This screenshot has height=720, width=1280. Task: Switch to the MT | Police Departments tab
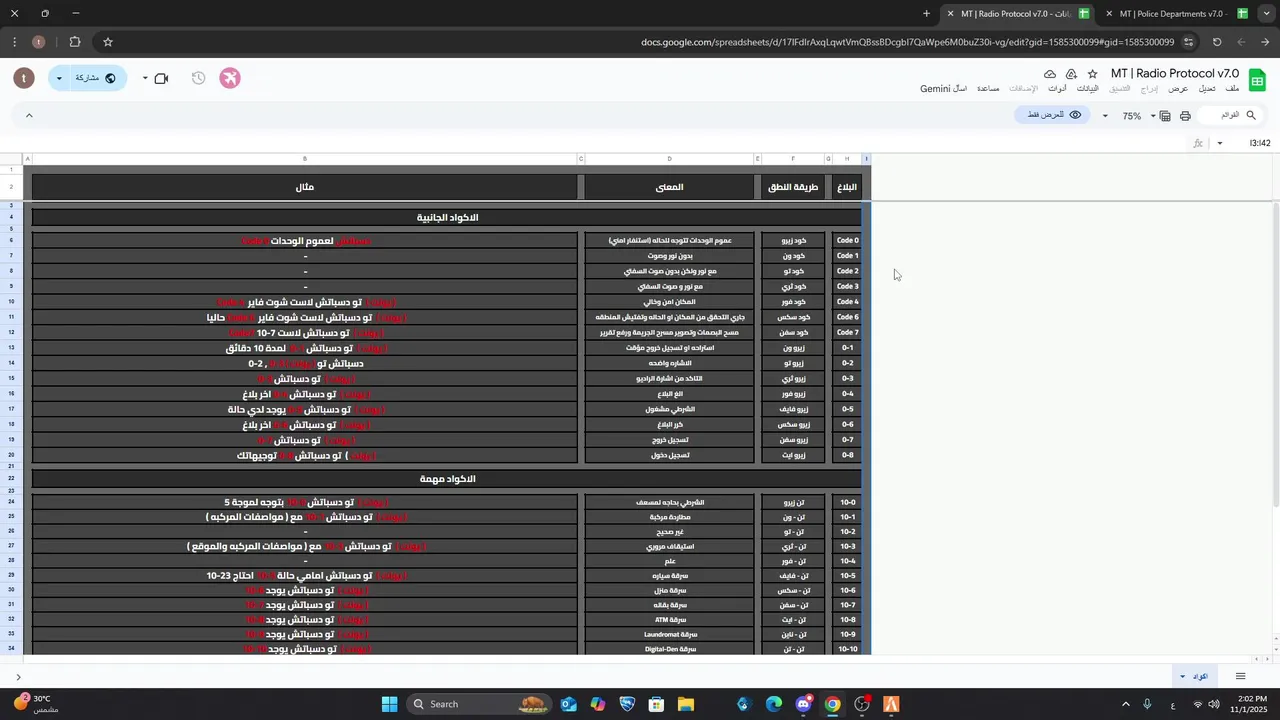pos(1171,14)
